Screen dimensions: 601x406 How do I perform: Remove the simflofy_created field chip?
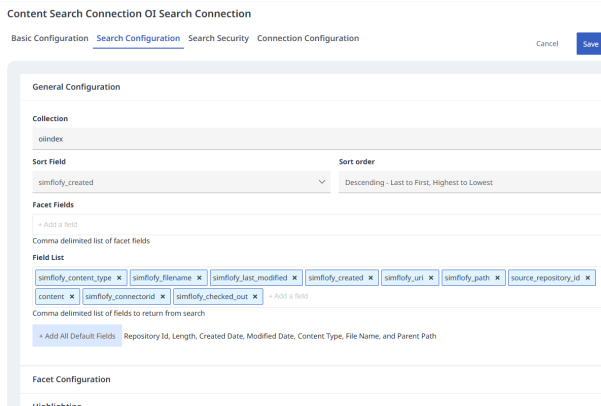click(x=370, y=278)
